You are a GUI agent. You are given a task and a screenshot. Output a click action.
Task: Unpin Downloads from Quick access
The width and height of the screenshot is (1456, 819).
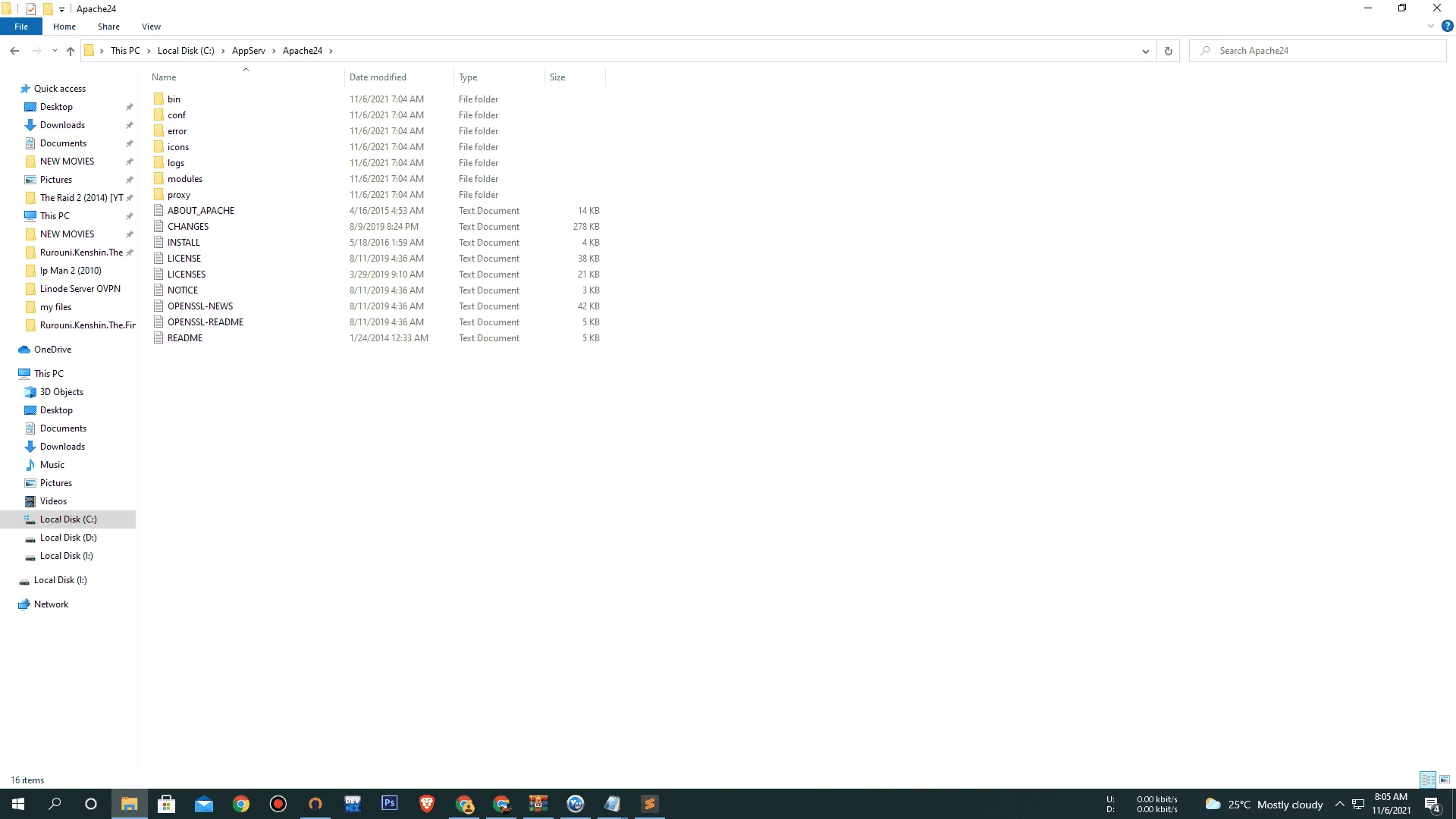click(130, 125)
